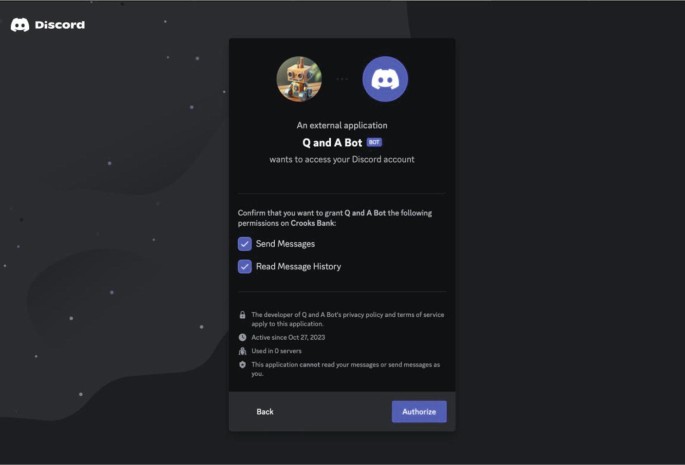This screenshot has width=685, height=465.
Task: Uncheck the Read Message History checkbox
Action: tap(245, 267)
